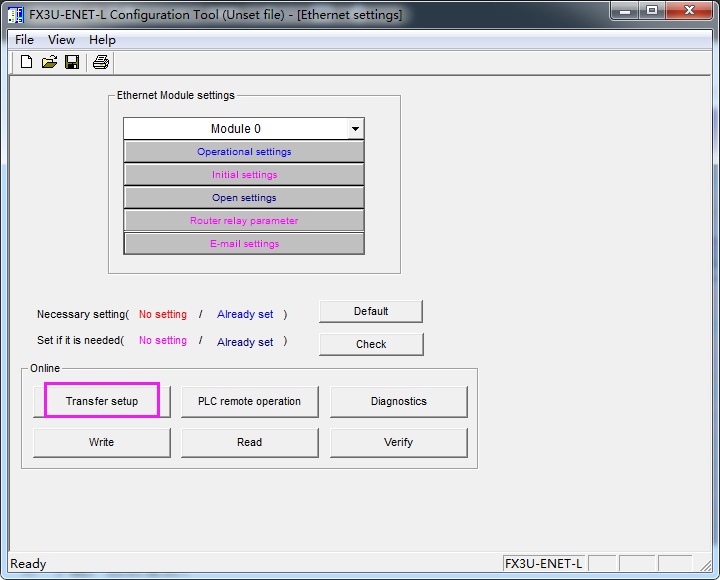Click the application icon in title bar
Screen dimensions: 720x580
16,15
